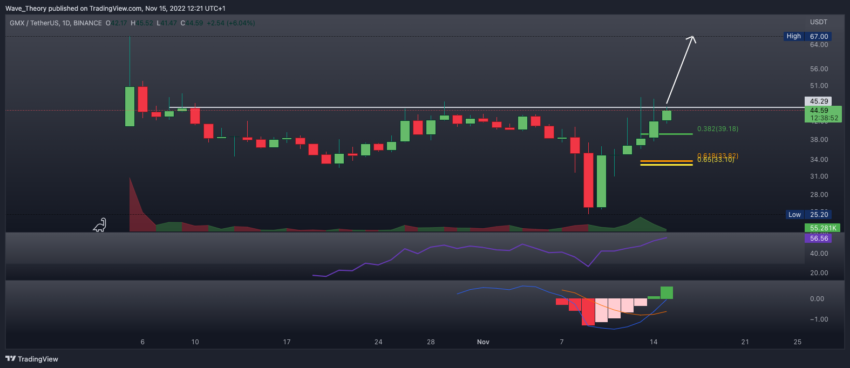This screenshot has height=368, width=850.
Task: Click the purple RSI line
Action: 488,256
